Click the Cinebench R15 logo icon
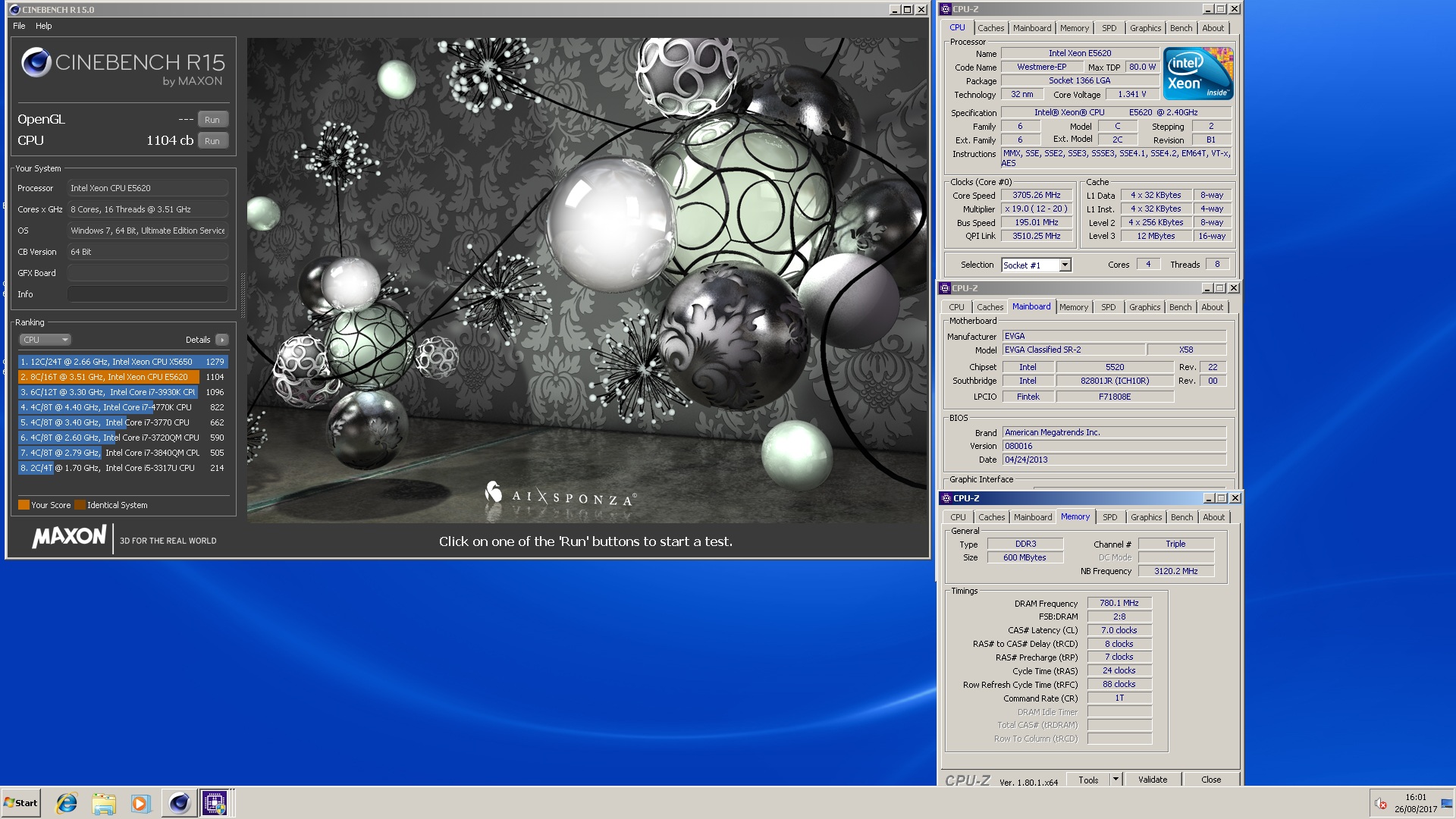This screenshot has height=819, width=1456. pos(36,62)
